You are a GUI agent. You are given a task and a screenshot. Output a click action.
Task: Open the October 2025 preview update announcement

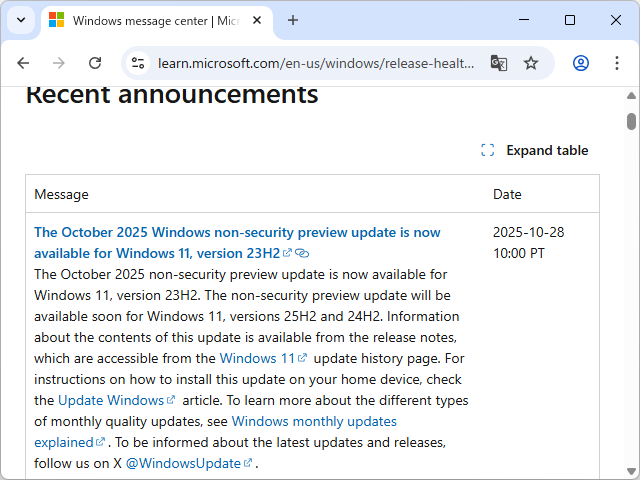coord(237,243)
